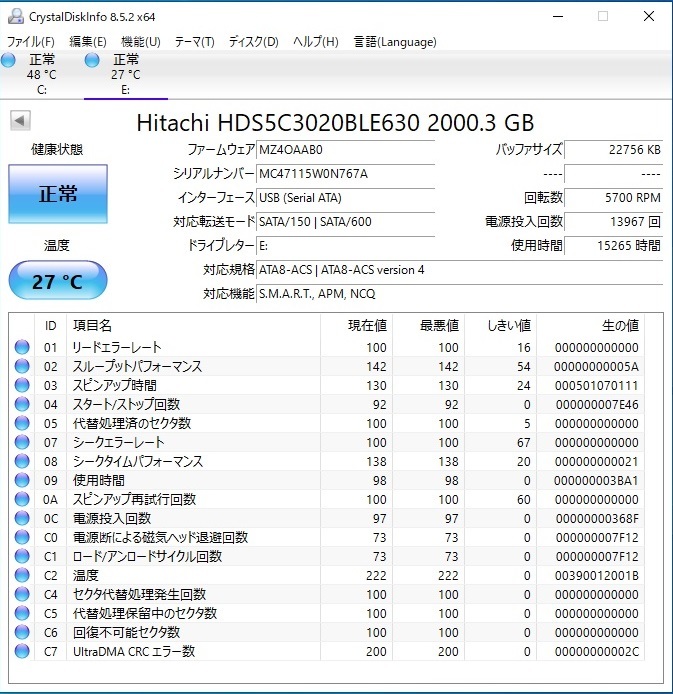Open the ヘルプ(H) menu
This screenshot has height=694, width=673.
click(316, 42)
